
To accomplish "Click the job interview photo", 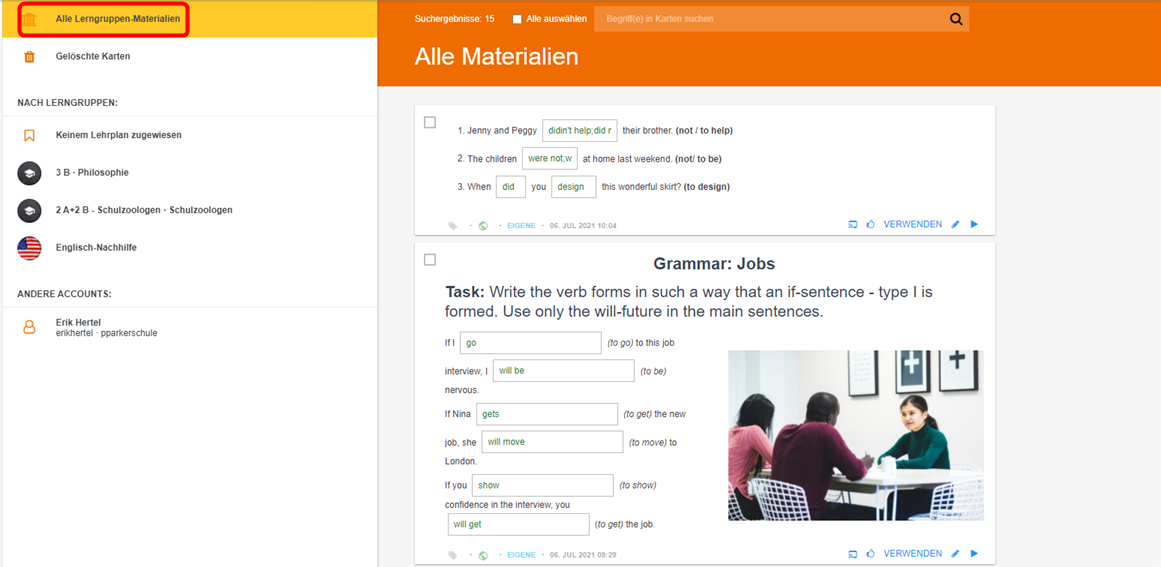I will 856,435.
